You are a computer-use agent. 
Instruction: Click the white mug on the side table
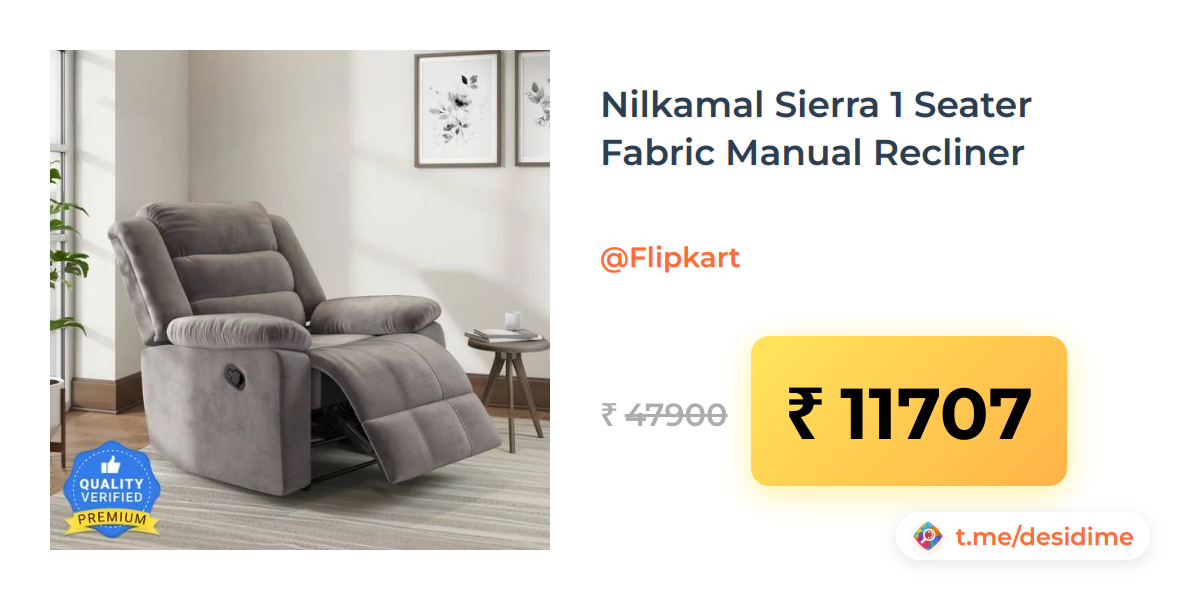click(514, 320)
